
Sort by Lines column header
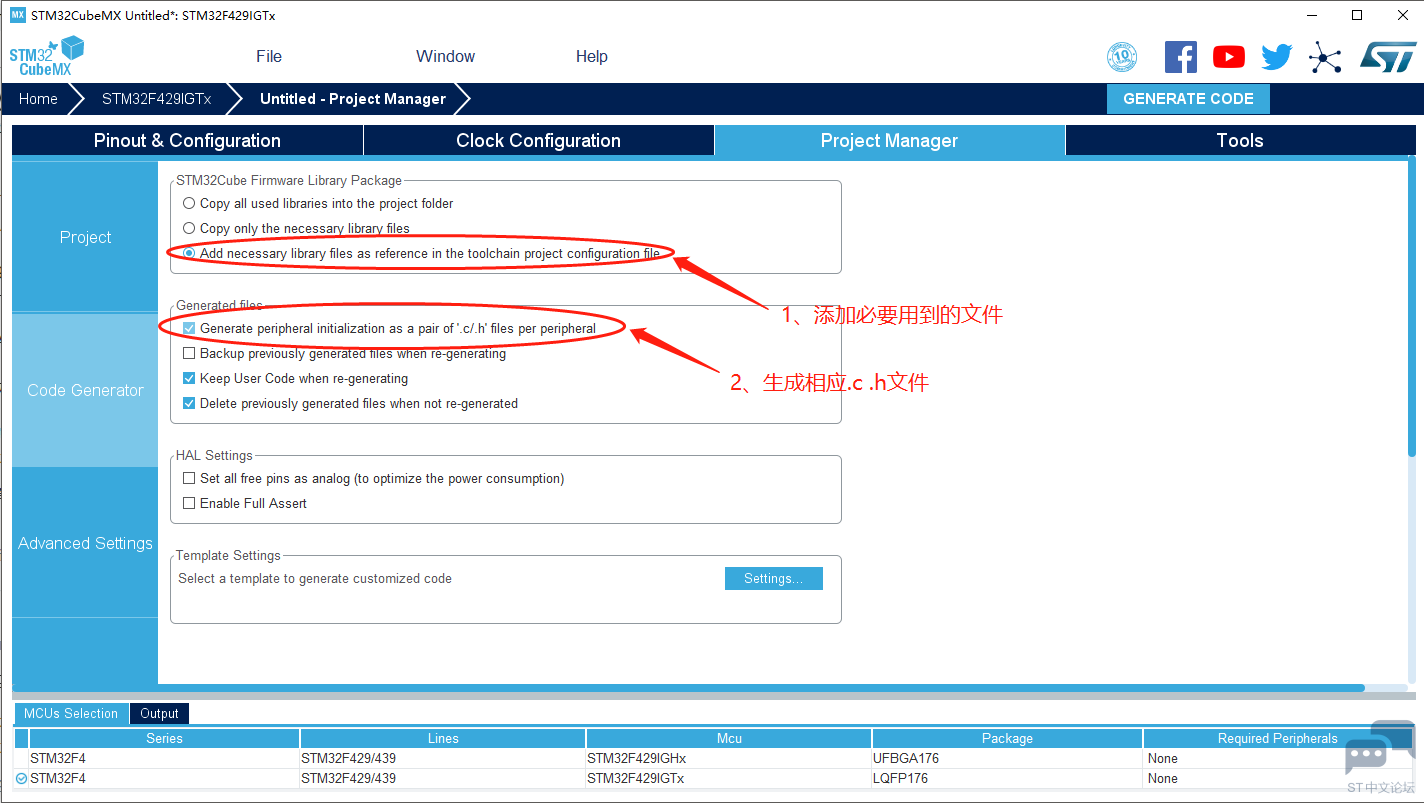pyautogui.click(x=443, y=738)
